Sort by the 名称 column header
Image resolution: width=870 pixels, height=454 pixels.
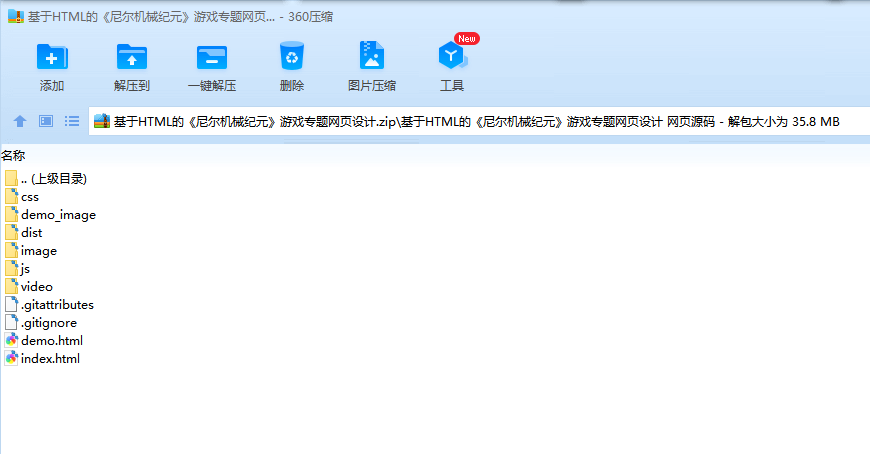click(x=13, y=155)
